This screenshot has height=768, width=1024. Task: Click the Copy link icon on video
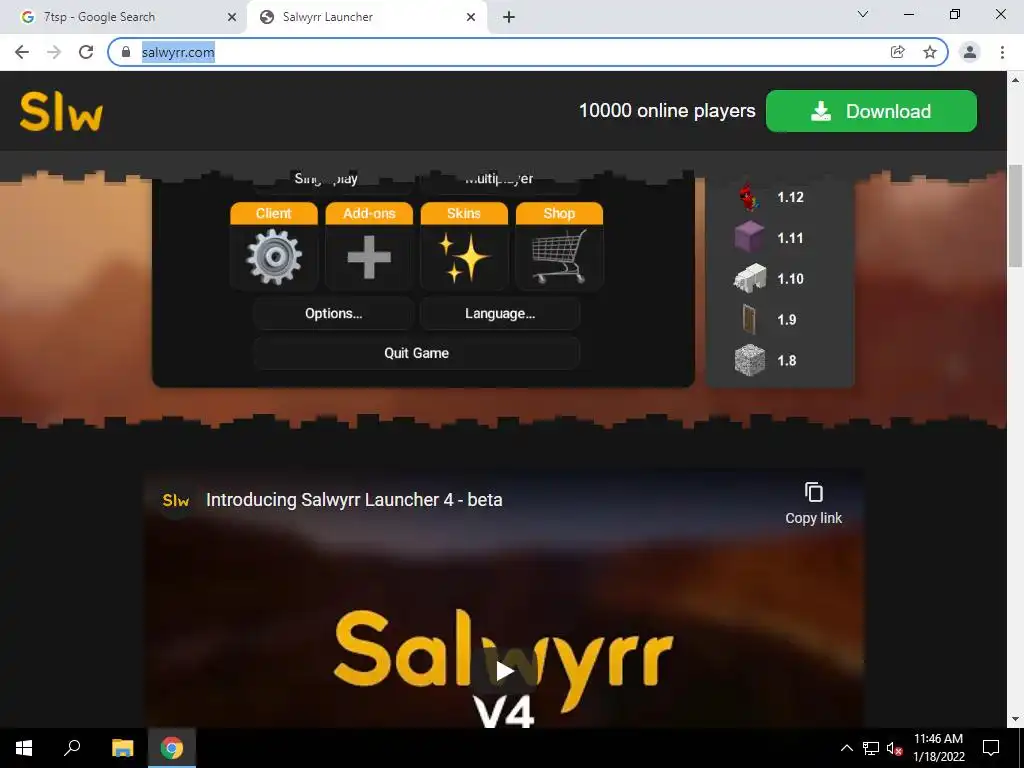pos(814,492)
